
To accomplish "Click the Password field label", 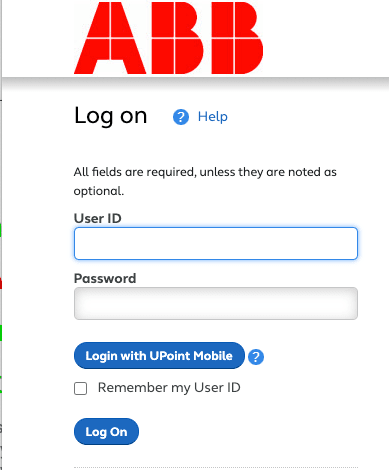I will point(105,278).
